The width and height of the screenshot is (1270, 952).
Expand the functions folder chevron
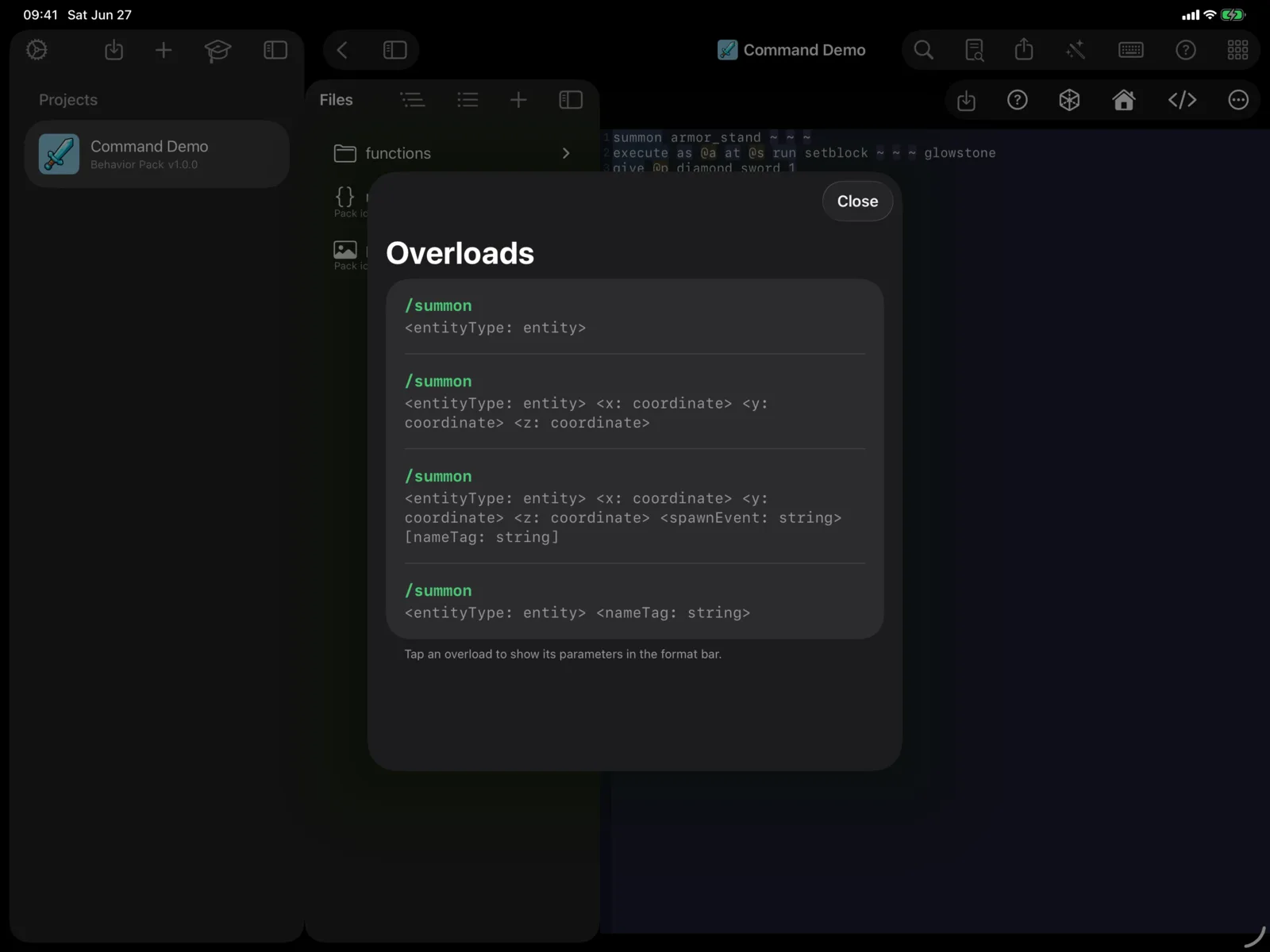point(566,153)
